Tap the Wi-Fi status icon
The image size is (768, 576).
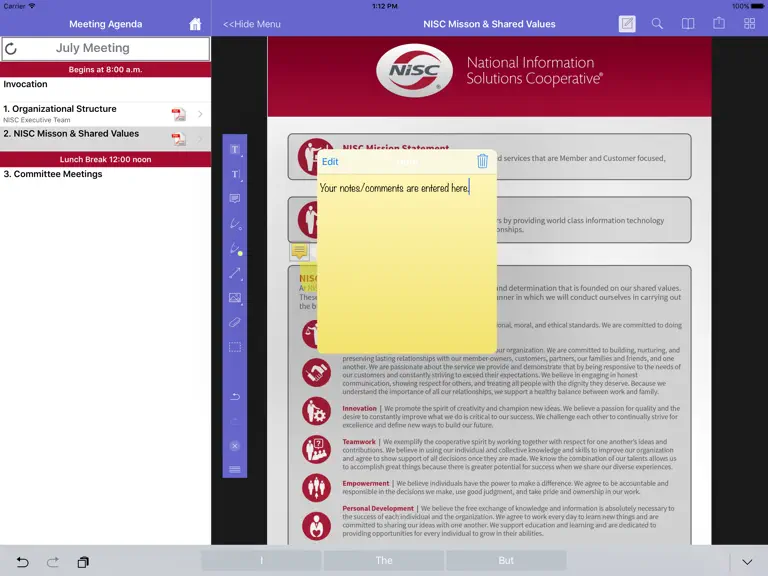(32, 6)
